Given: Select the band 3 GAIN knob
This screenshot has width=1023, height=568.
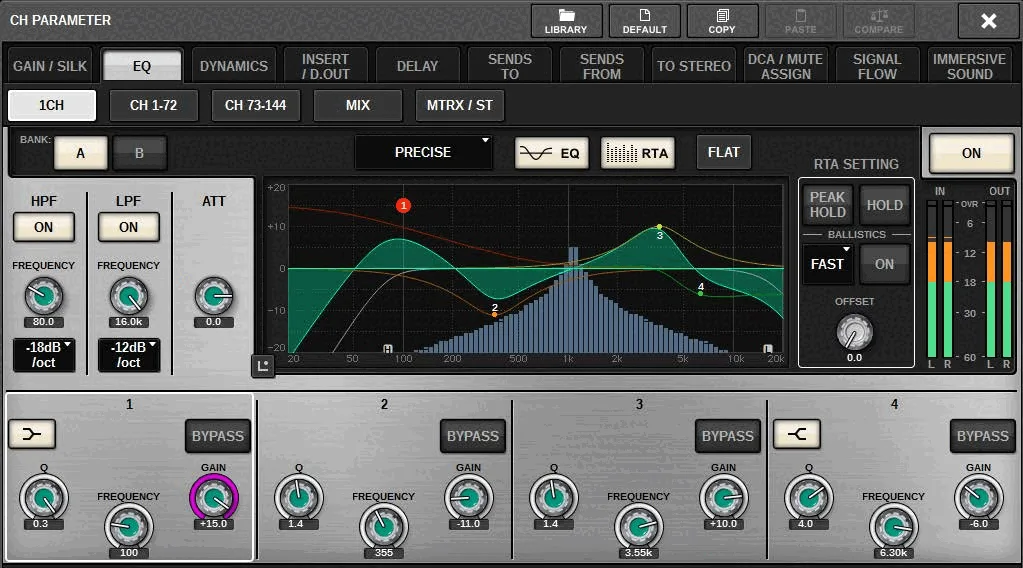Looking at the screenshot, I should coord(724,499).
